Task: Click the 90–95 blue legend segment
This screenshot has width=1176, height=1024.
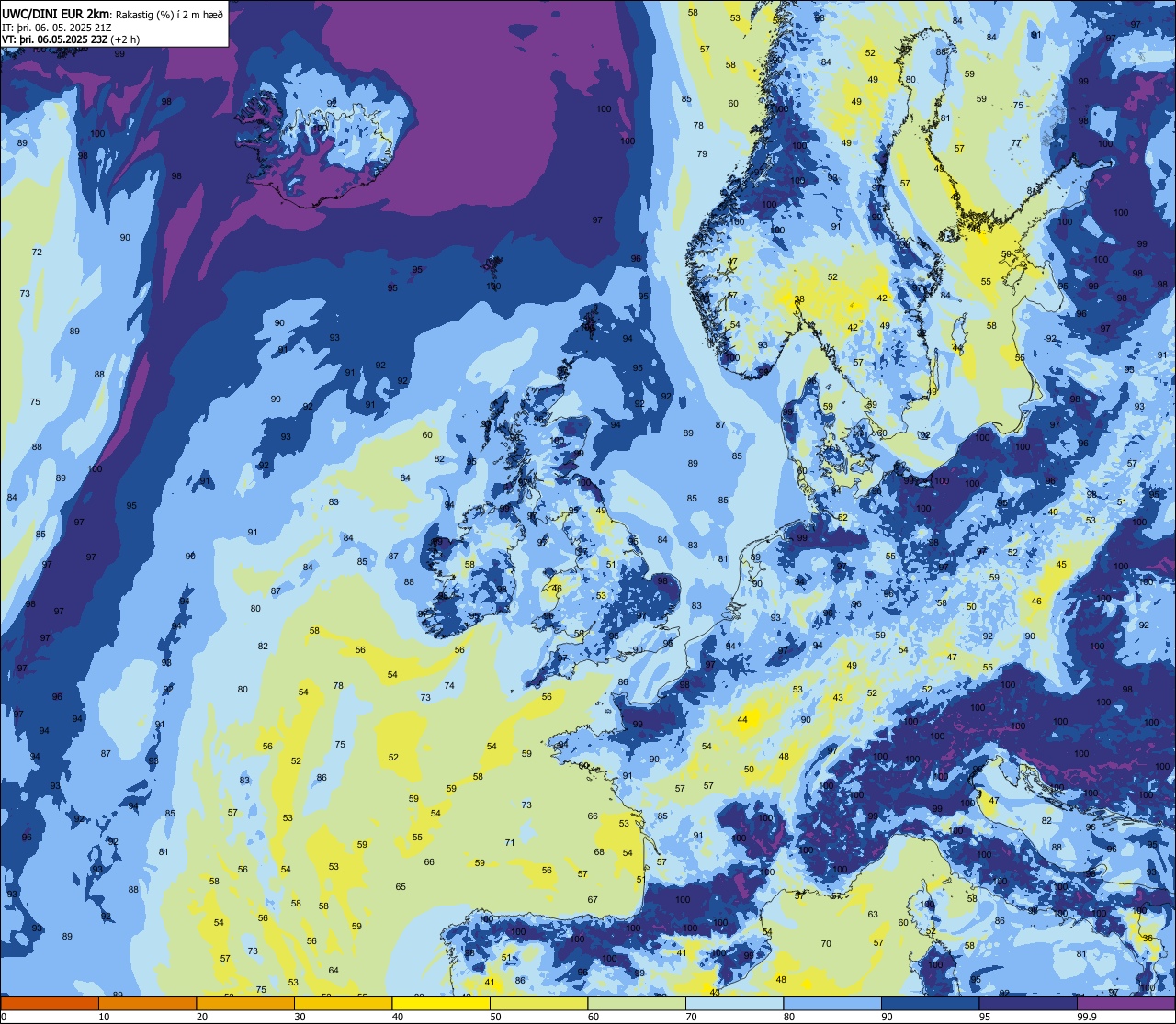Action: pyautogui.click(x=930, y=1003)
